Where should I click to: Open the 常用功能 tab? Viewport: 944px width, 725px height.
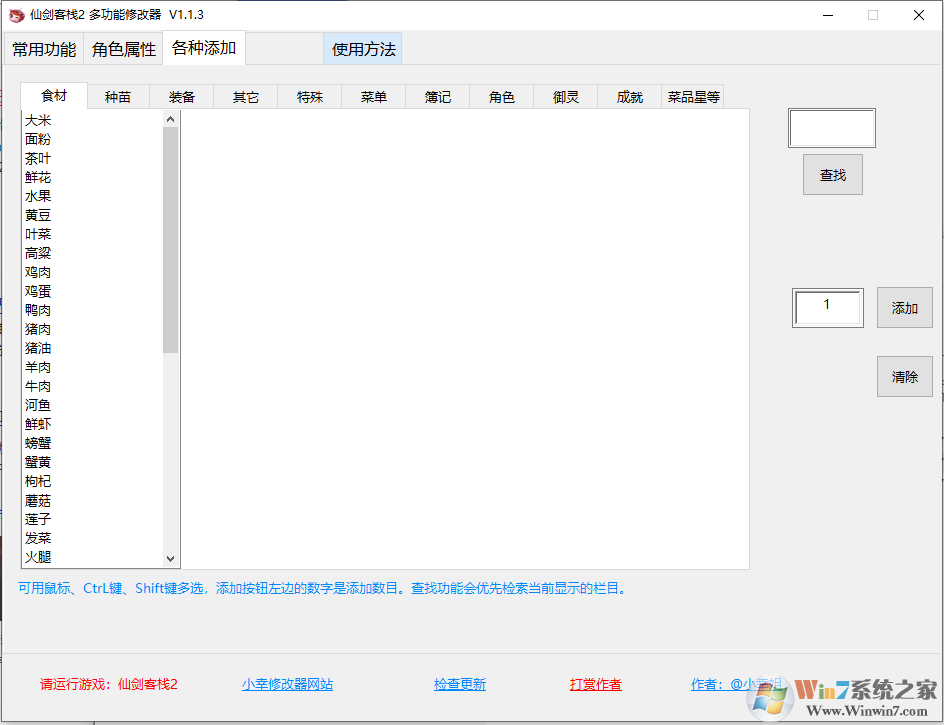point(43,47)
